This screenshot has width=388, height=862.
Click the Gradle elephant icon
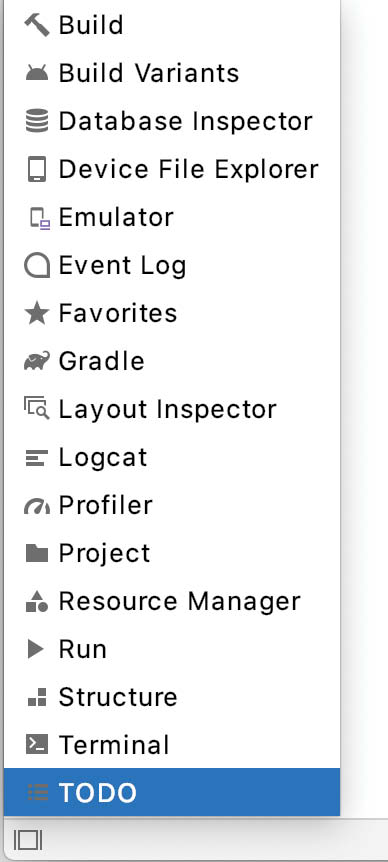point(37,361)
